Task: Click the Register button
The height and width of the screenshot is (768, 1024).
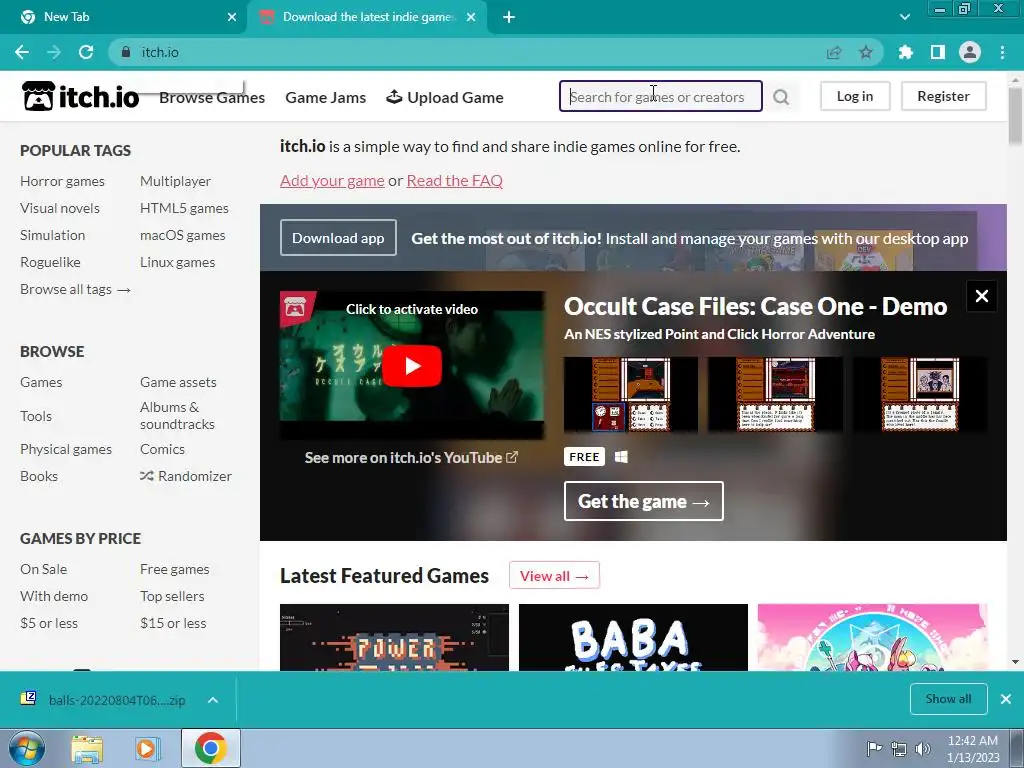Action: (943, 96)
